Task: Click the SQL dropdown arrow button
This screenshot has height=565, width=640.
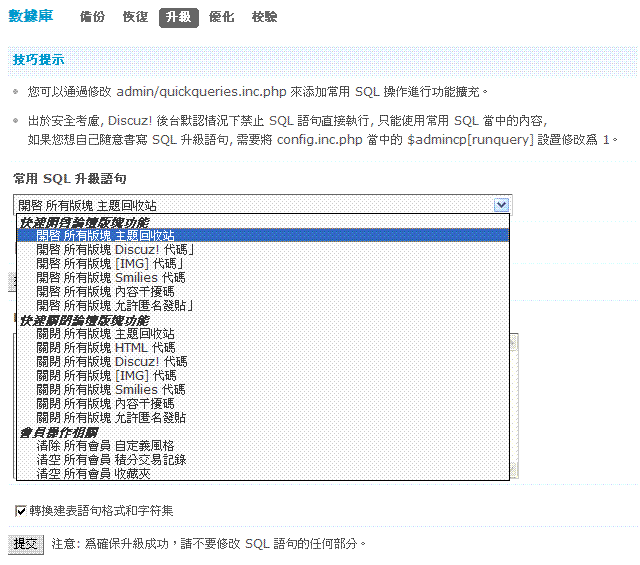Action: tap(501, 205)
